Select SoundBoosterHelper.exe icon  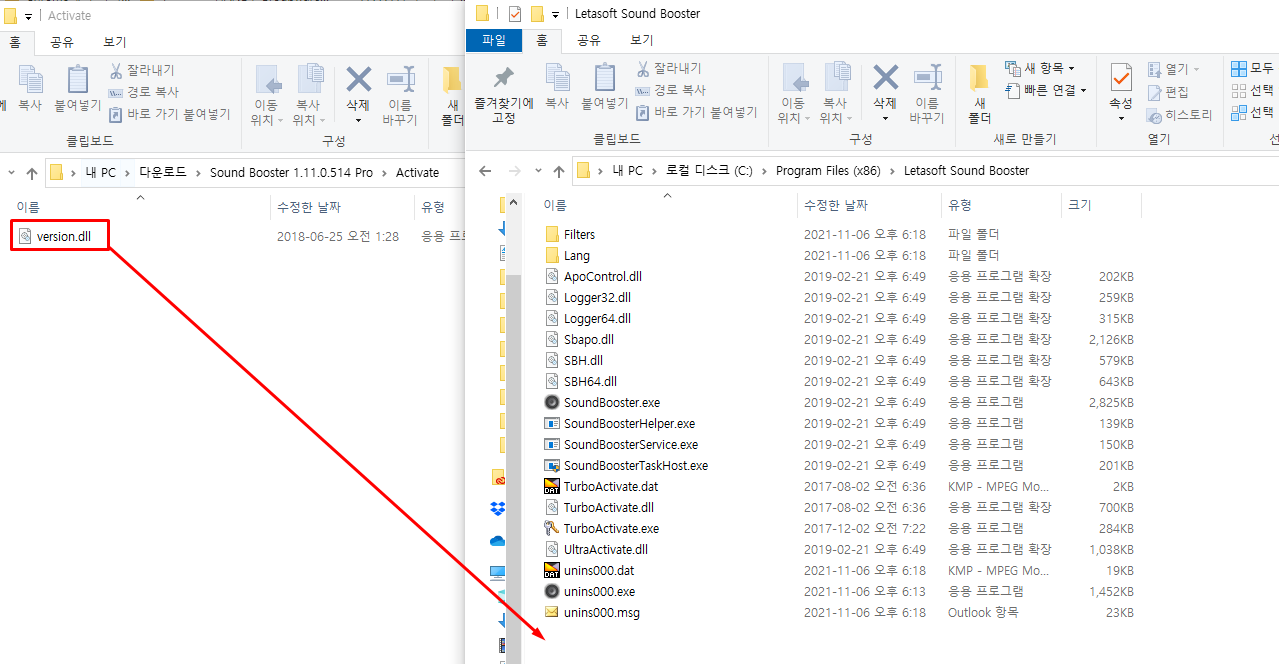click(551, 423)
